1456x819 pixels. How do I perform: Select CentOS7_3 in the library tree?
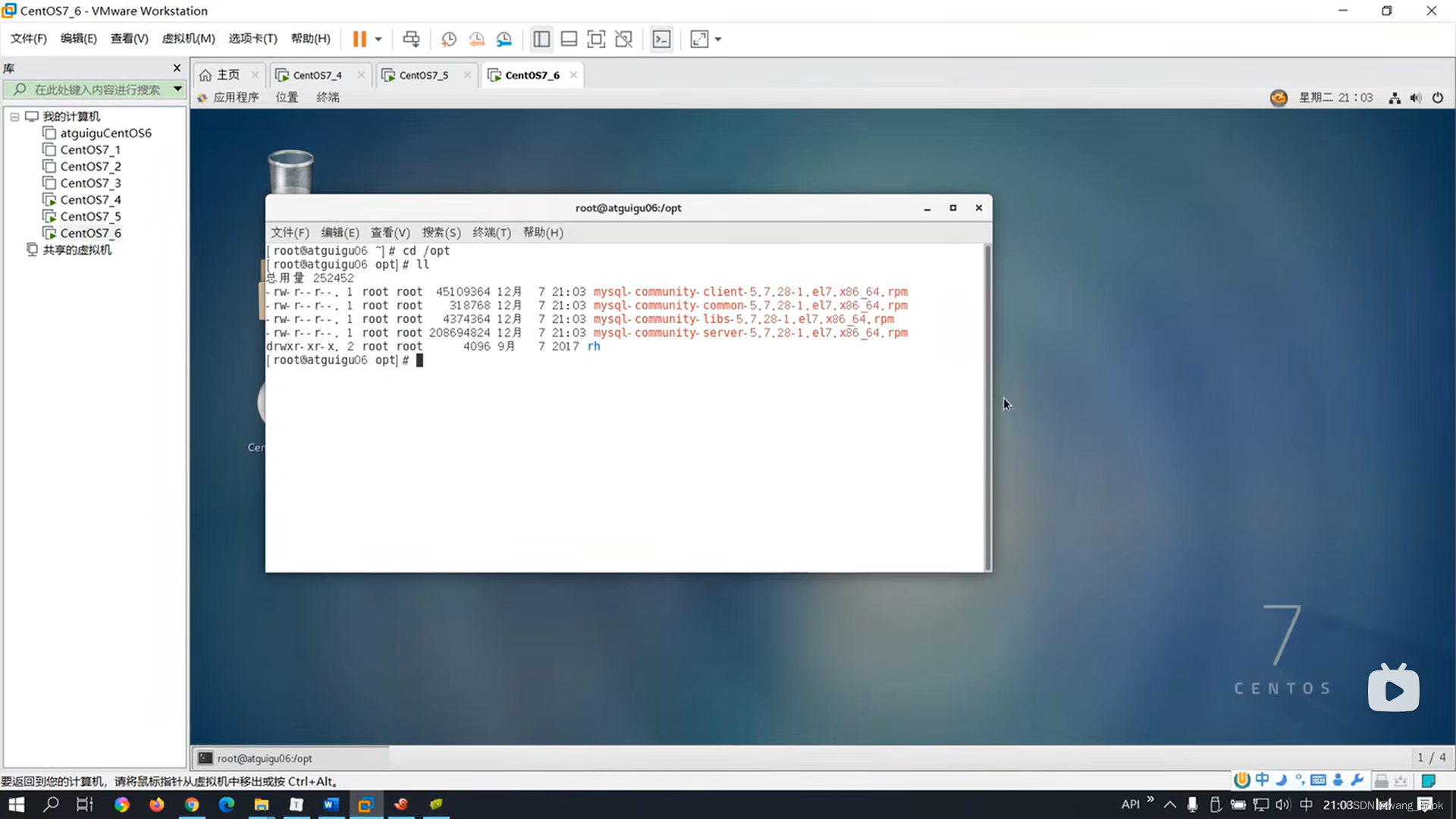point(90,183)
